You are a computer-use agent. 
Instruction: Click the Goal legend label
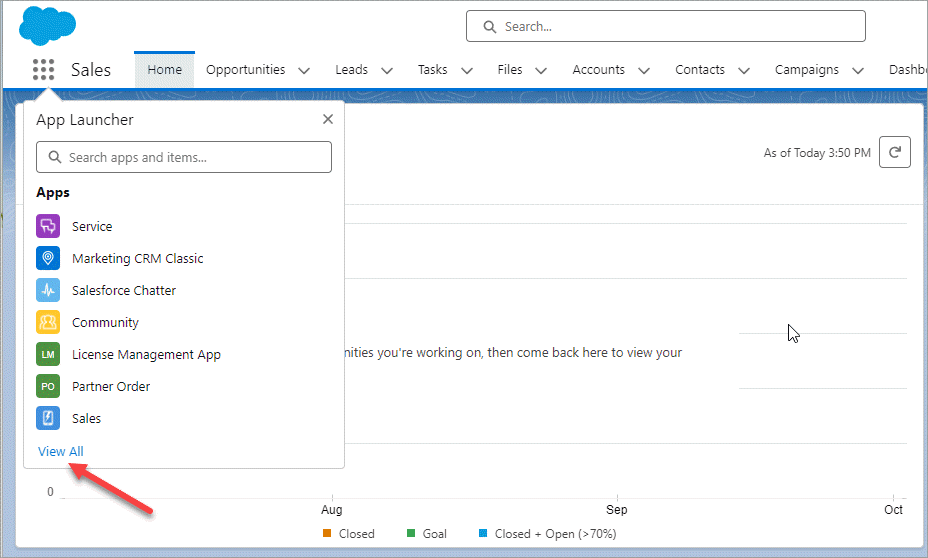coord(434,534)
